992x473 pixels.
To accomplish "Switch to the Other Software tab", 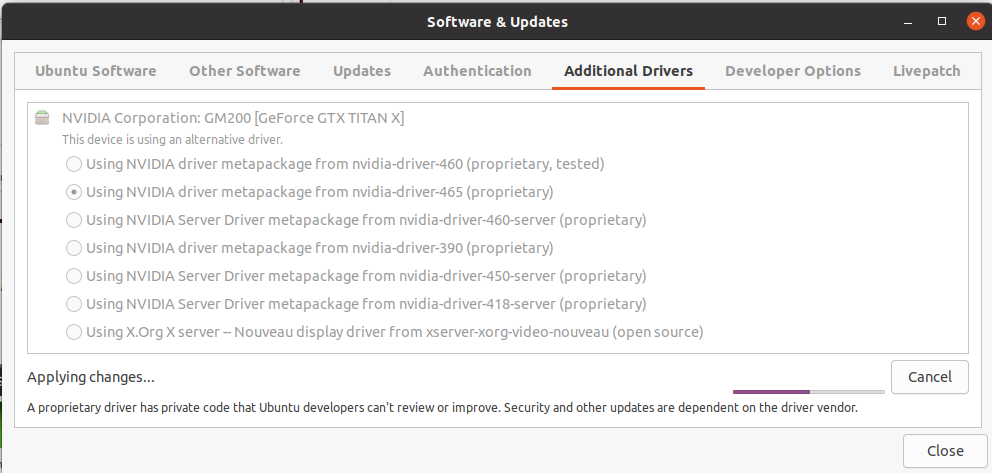I will pyautogui.click(x=244, y=71).
